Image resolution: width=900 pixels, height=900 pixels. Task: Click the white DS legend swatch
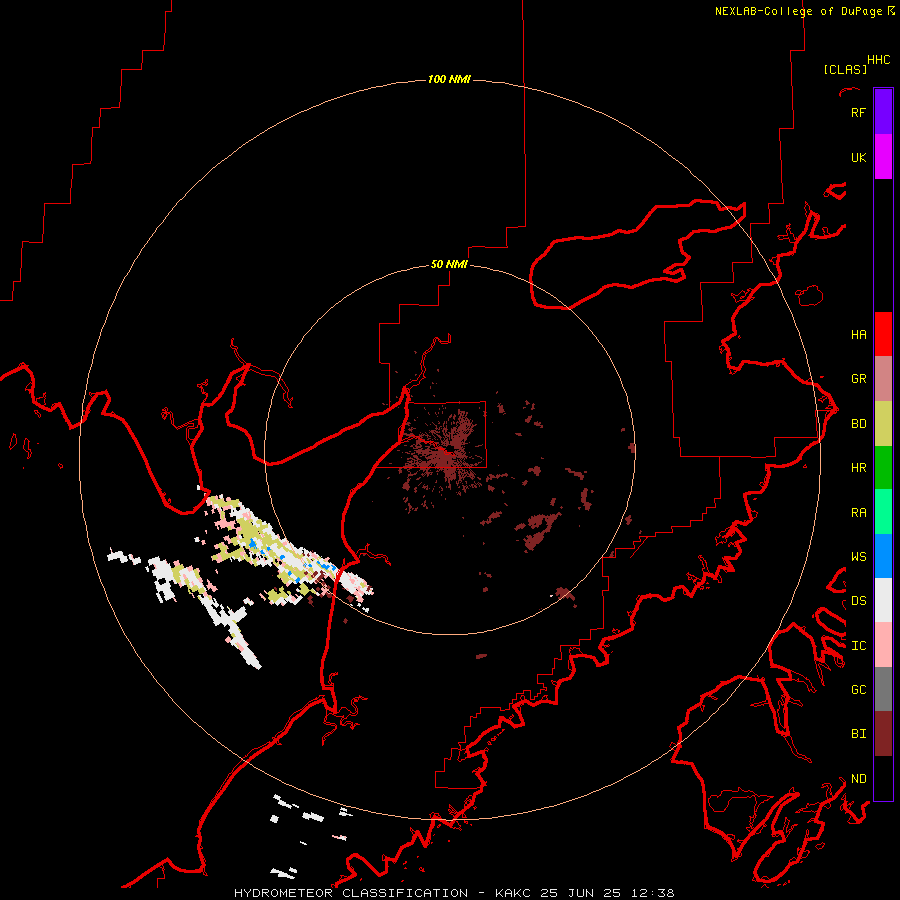(x=883, y=600)
